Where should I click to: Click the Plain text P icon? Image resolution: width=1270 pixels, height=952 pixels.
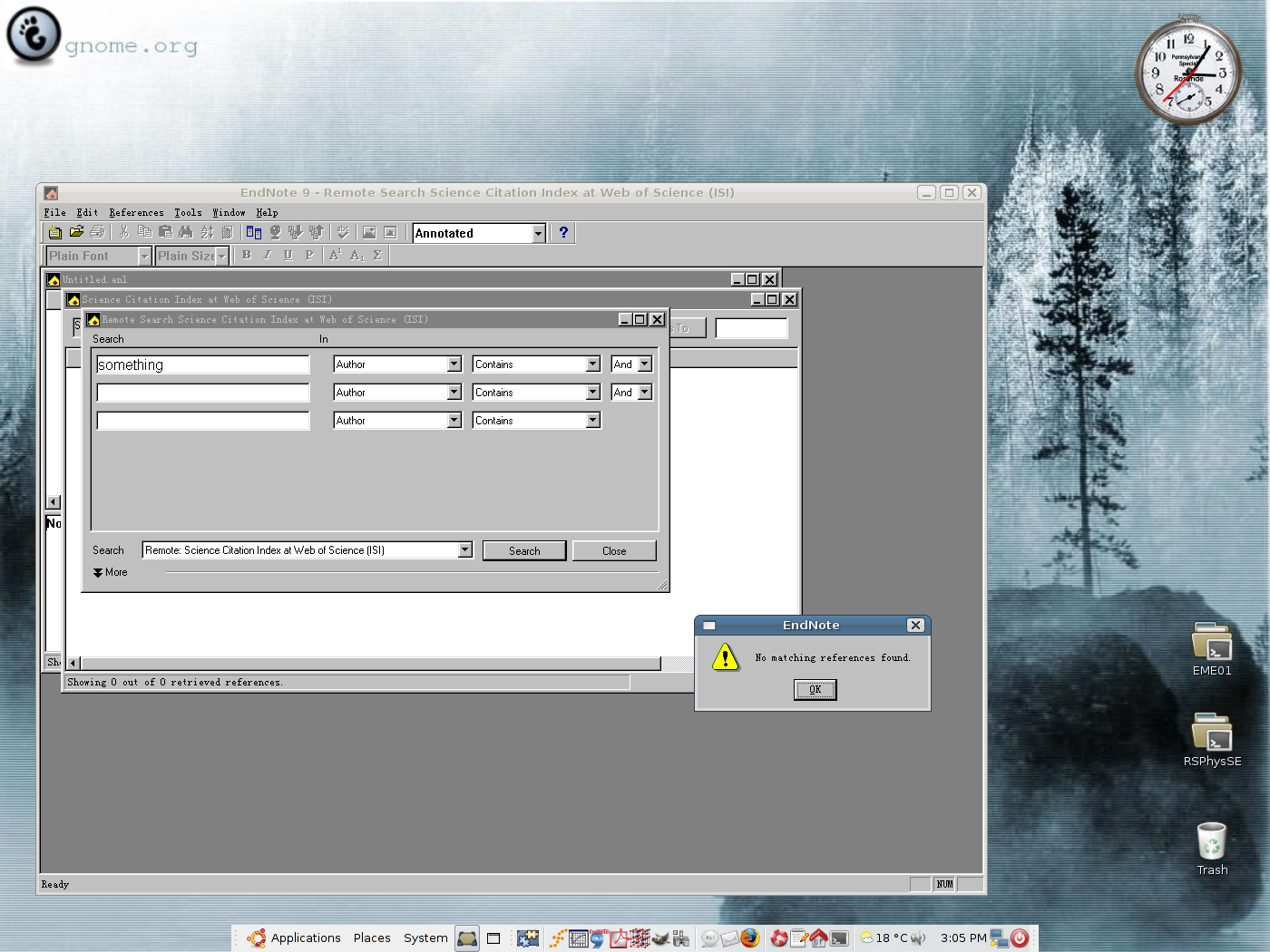[309, 256]
